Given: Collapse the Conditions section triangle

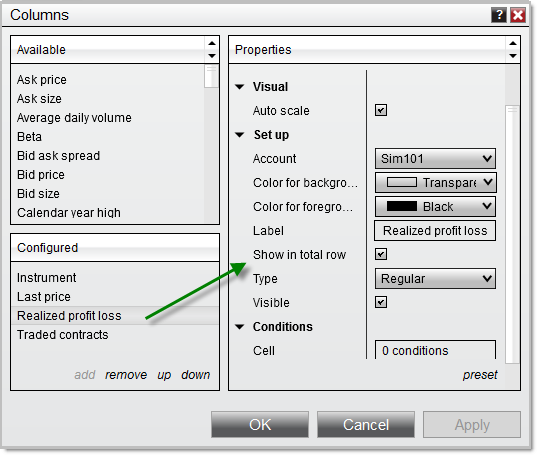Looking at the screenshot, I should pyautogui.click(x=240, y=327).
